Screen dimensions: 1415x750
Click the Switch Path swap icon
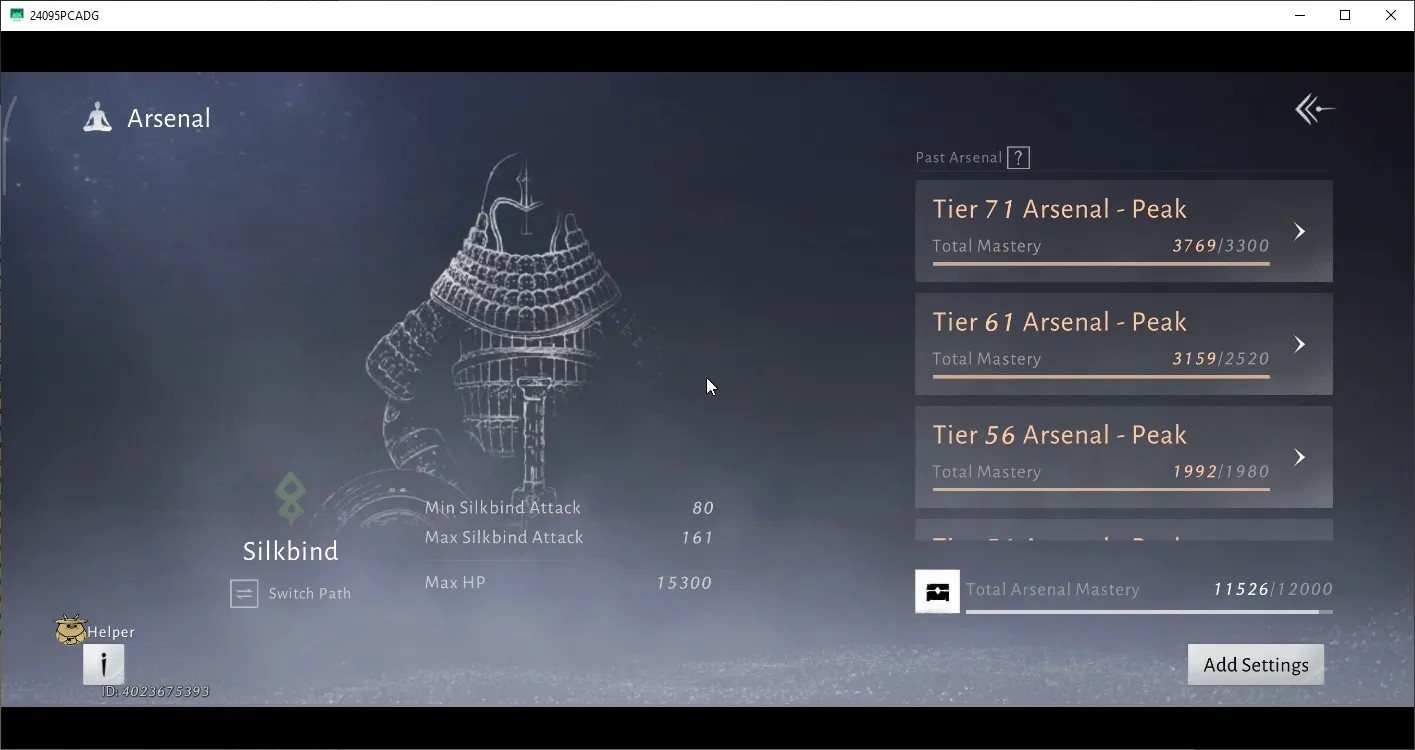(x=244, y=593)
